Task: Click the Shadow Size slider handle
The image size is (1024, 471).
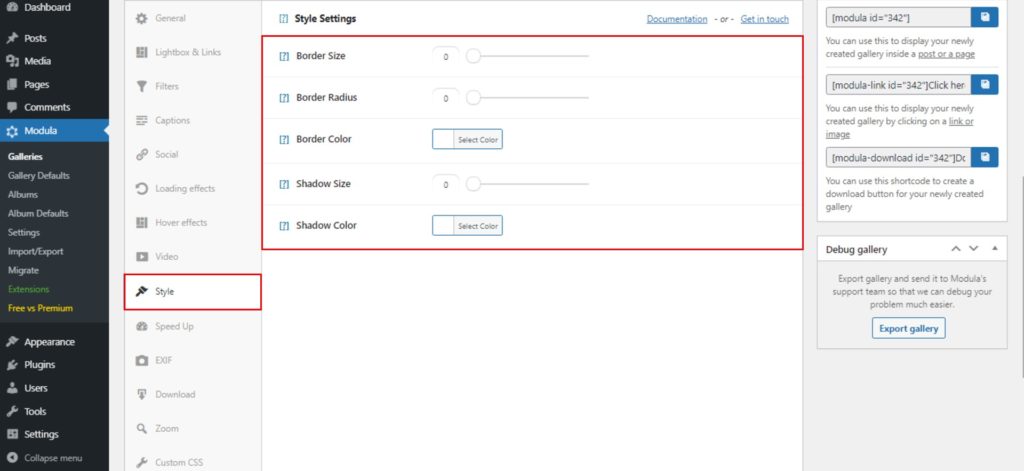Action: click(x=474, y=184)
